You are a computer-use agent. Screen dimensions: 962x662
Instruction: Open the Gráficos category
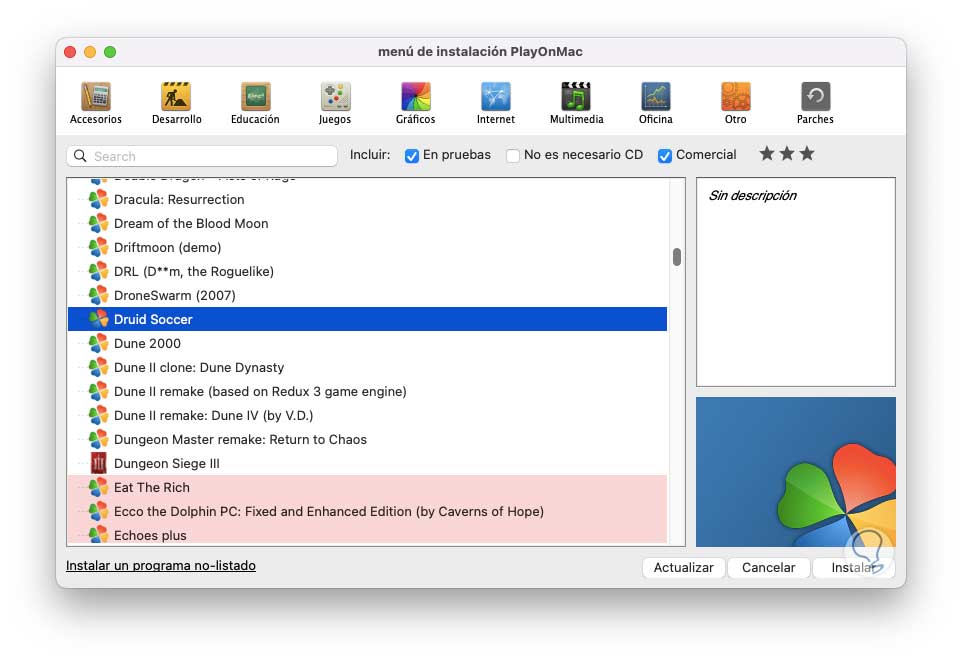(x=415, y=102)
